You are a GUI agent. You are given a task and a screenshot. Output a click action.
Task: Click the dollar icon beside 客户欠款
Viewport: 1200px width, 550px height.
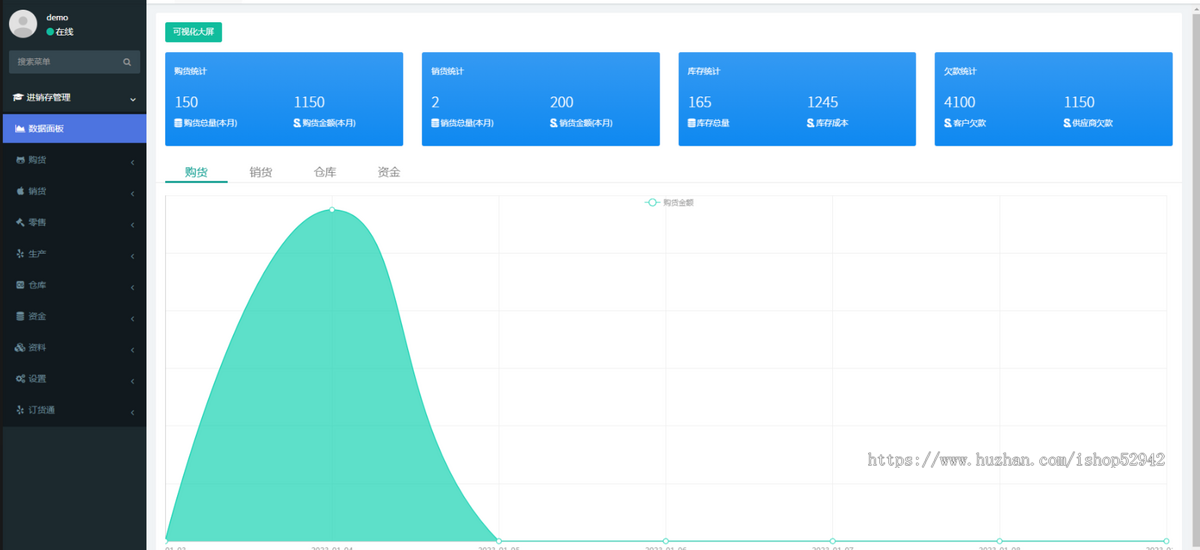[948, 123]
